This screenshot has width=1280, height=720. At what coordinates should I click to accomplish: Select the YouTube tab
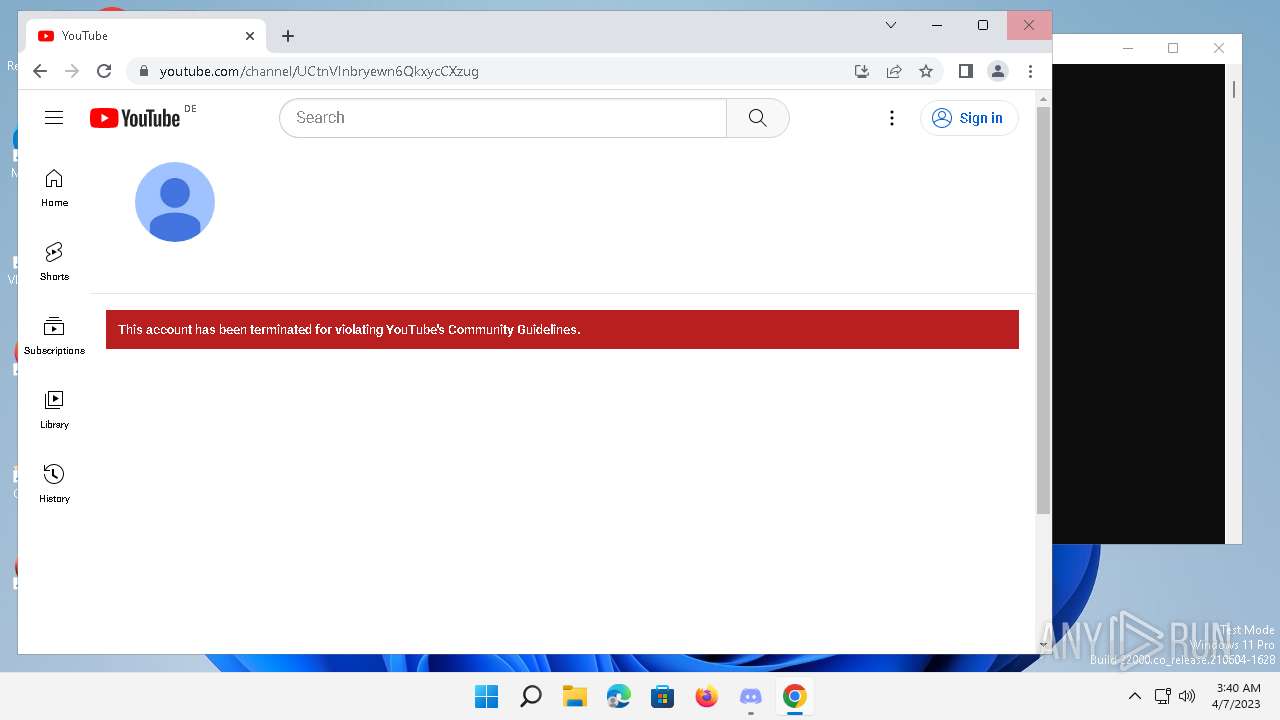(x=145, y=36)
